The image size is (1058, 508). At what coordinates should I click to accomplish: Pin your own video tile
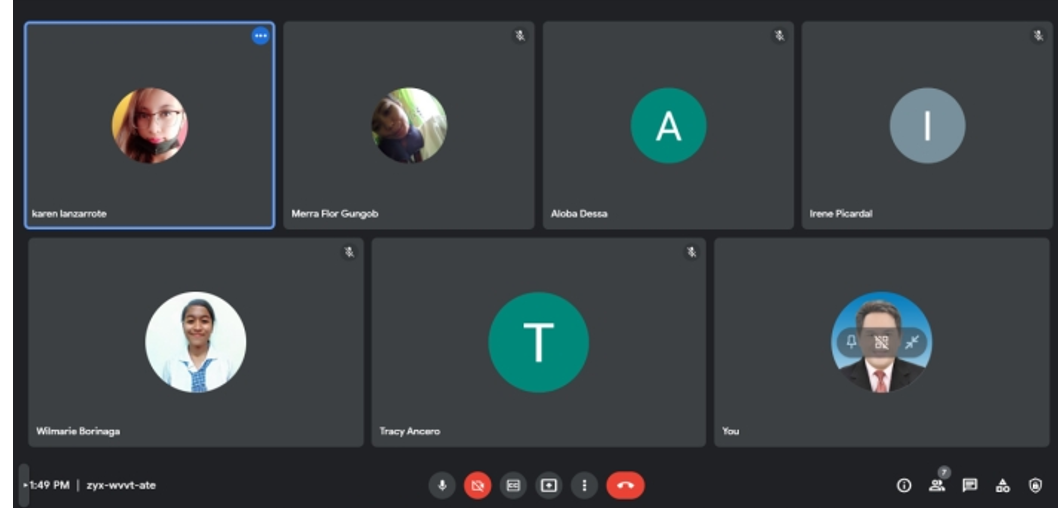click(851, 342)
